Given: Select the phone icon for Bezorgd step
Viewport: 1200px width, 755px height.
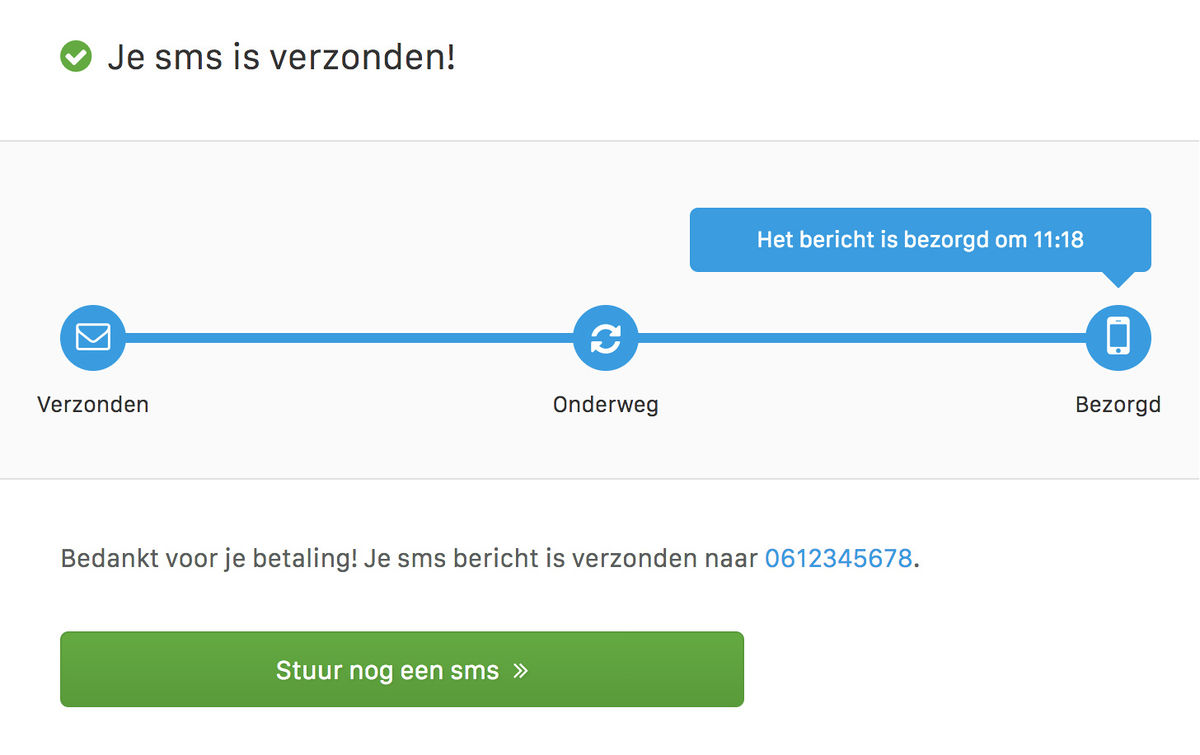Looking at the screenshot, I should 1118,338.
